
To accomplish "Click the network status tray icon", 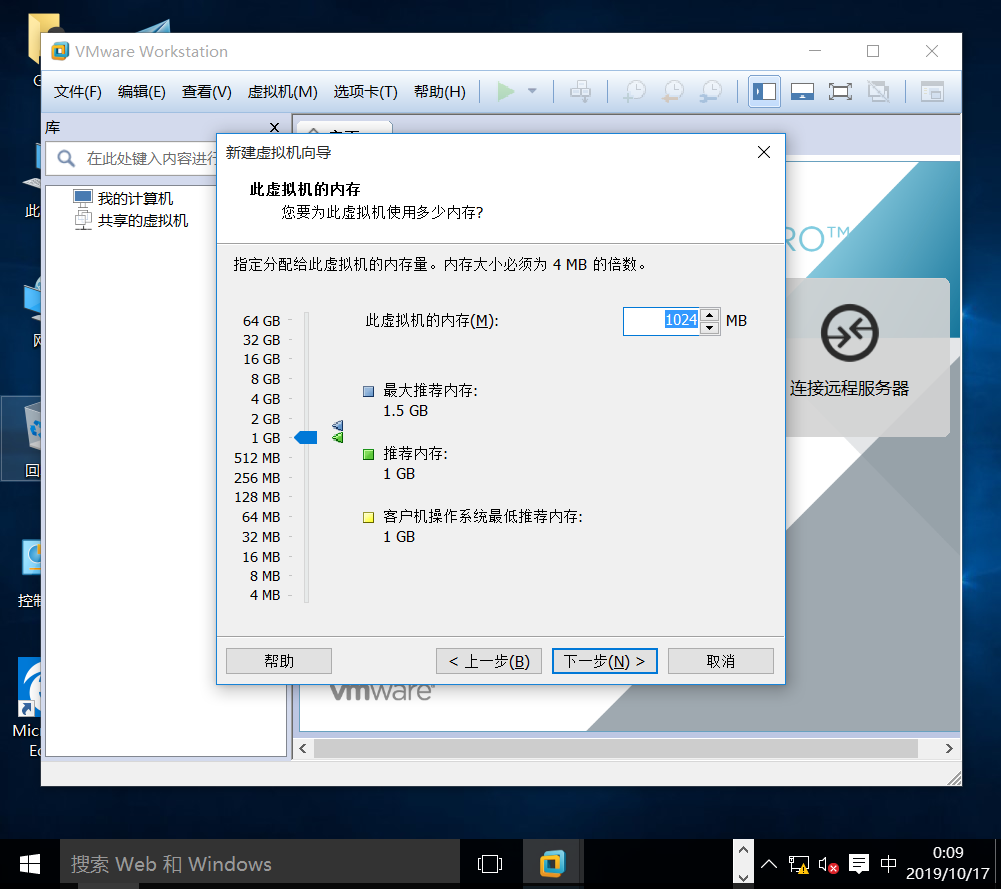I will pyautogui.click(x=798, y=864).
